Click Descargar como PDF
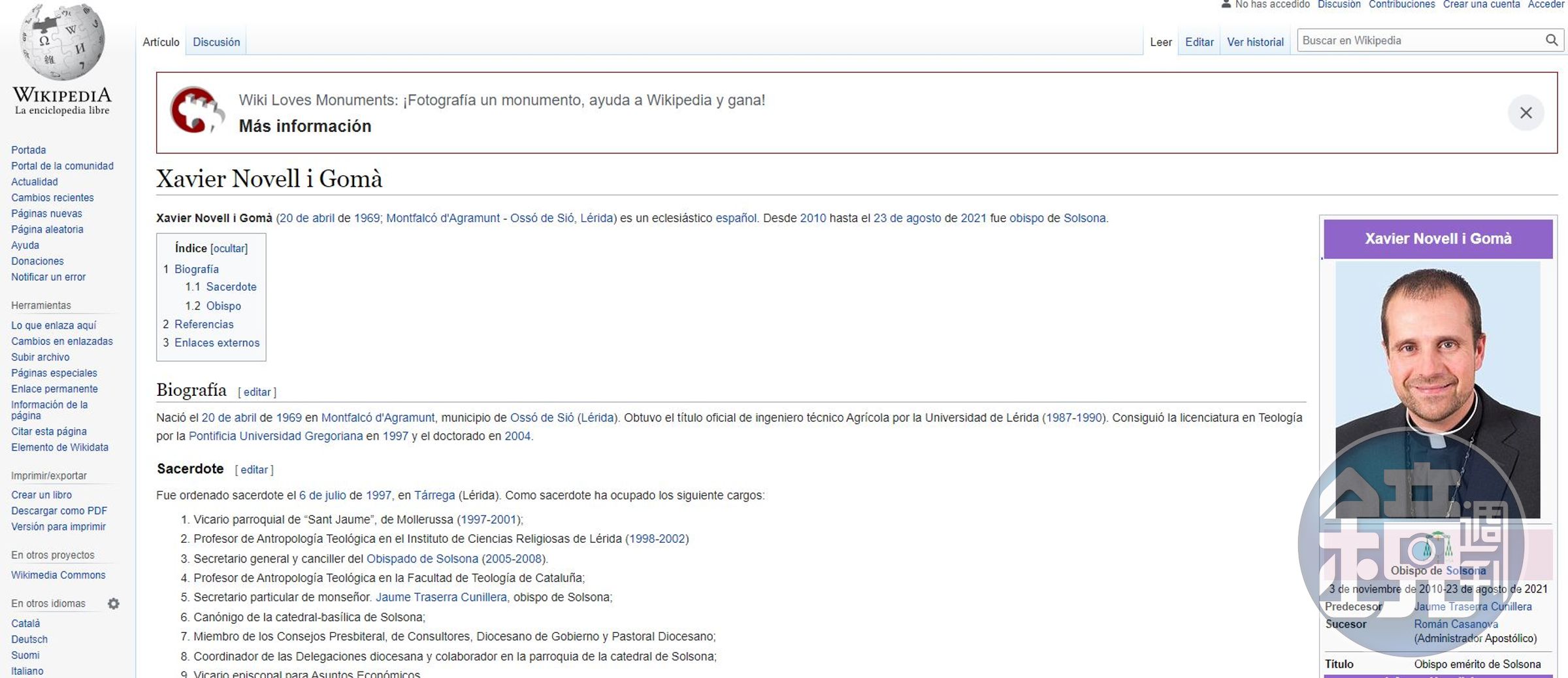 coord(59,511)
